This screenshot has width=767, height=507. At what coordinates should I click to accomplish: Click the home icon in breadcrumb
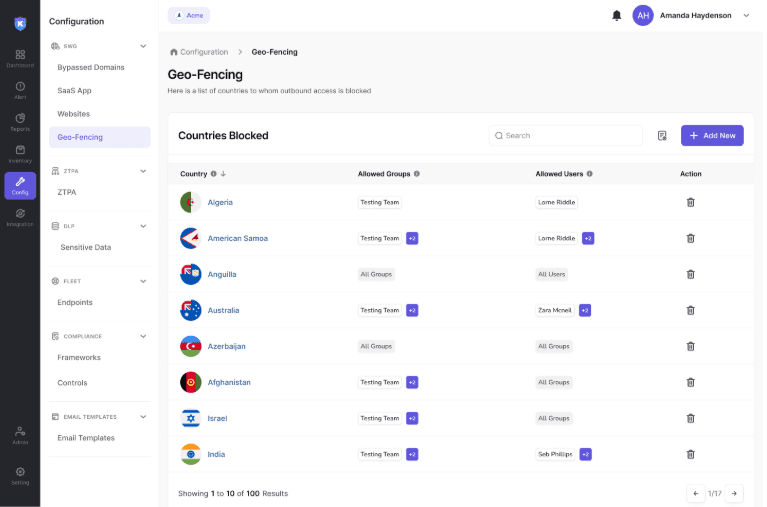click(173, 52)
